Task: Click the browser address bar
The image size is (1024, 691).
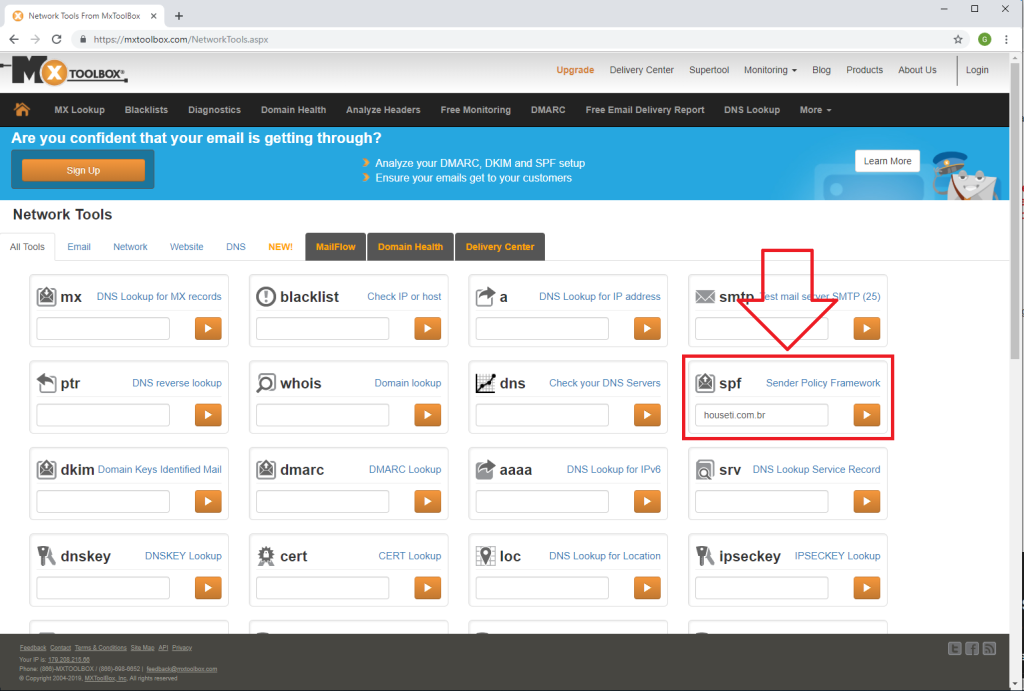Action: (x=509, y=39)
